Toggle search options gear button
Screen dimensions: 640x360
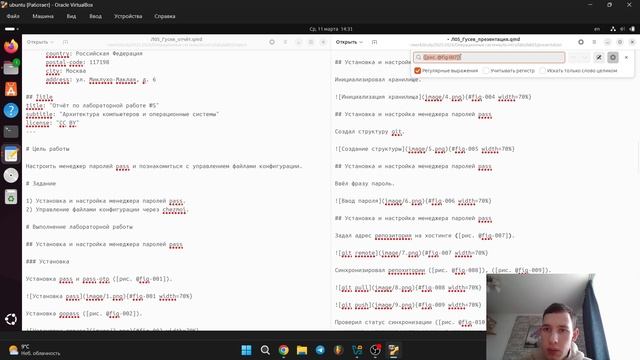point(613,58)
